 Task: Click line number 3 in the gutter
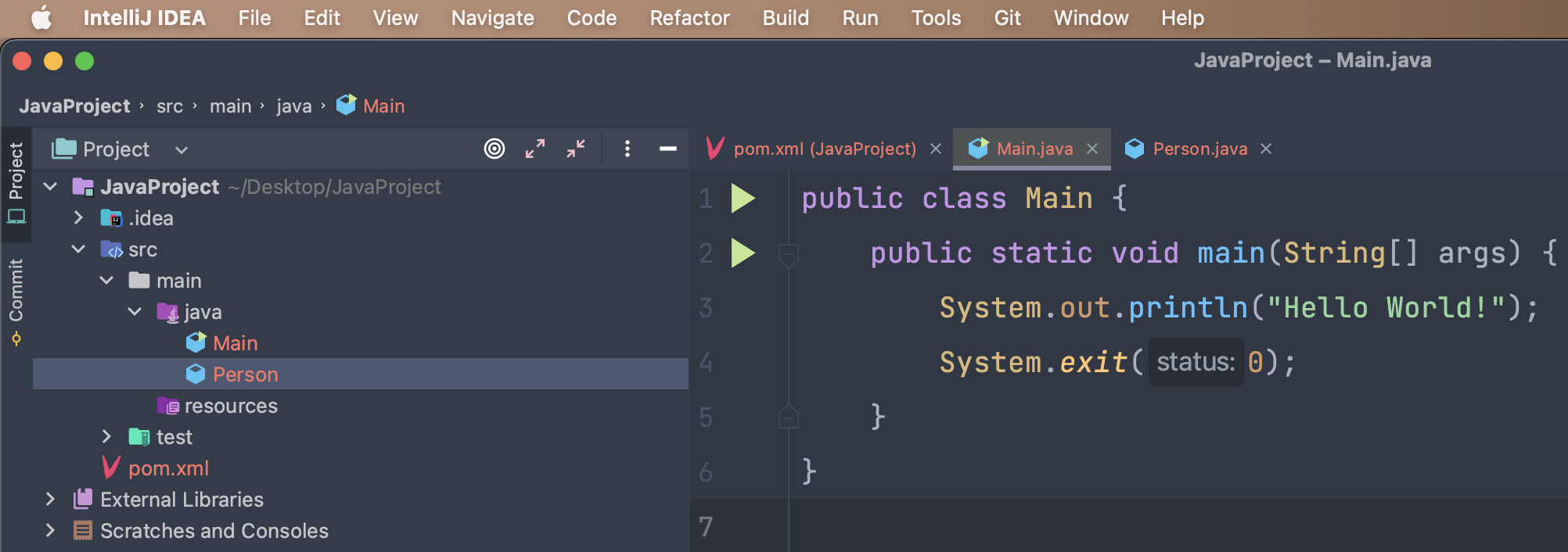point(706,308)
